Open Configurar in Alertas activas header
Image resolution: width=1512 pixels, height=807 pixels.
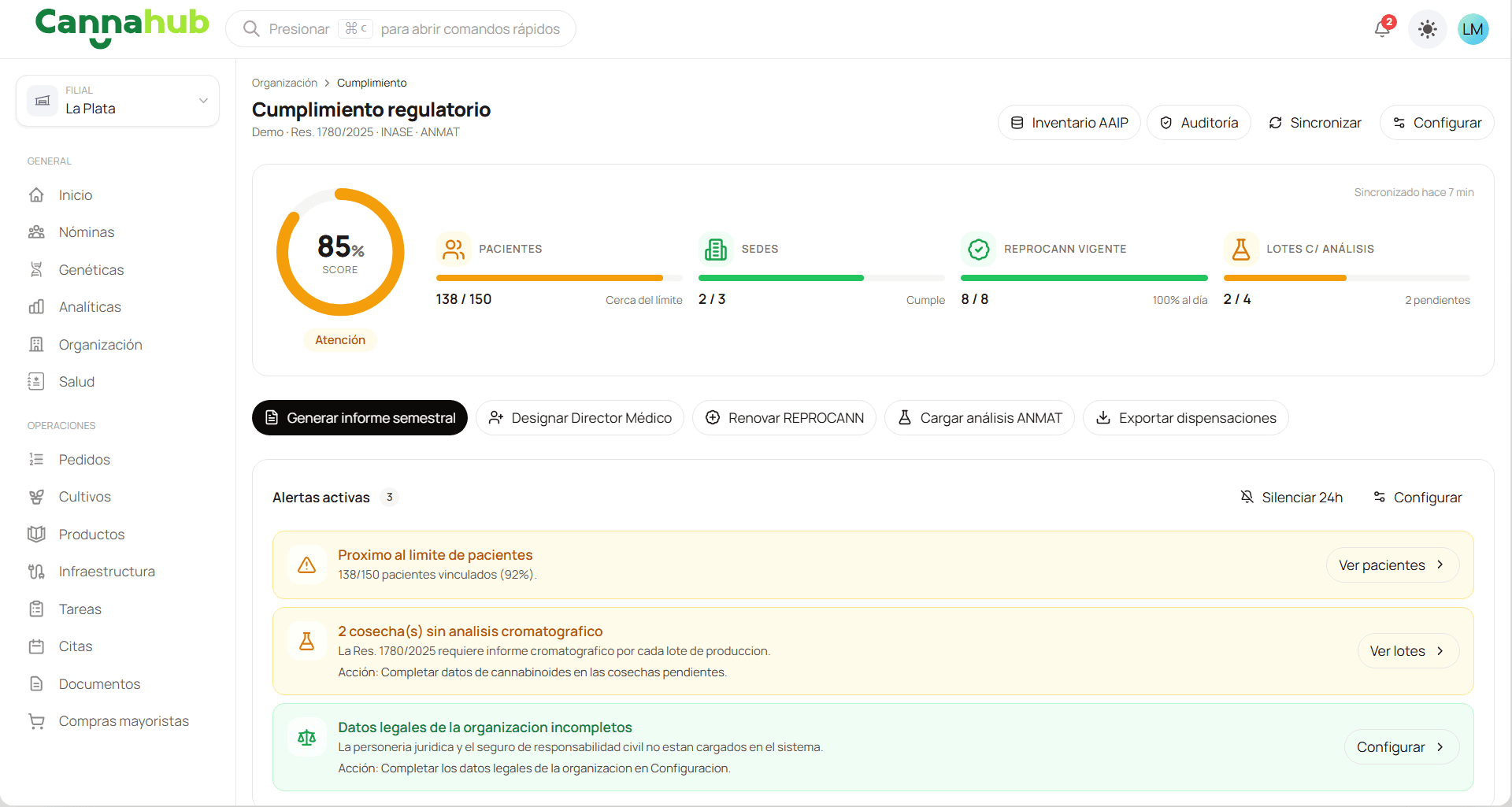coord(1417,498)
